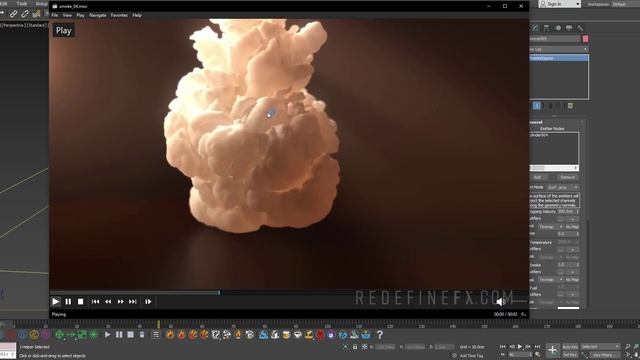Screen dimensions: 640x360
Task: Open the File menu in the media player
Action: pyautogui.click(x=54, y=15)
